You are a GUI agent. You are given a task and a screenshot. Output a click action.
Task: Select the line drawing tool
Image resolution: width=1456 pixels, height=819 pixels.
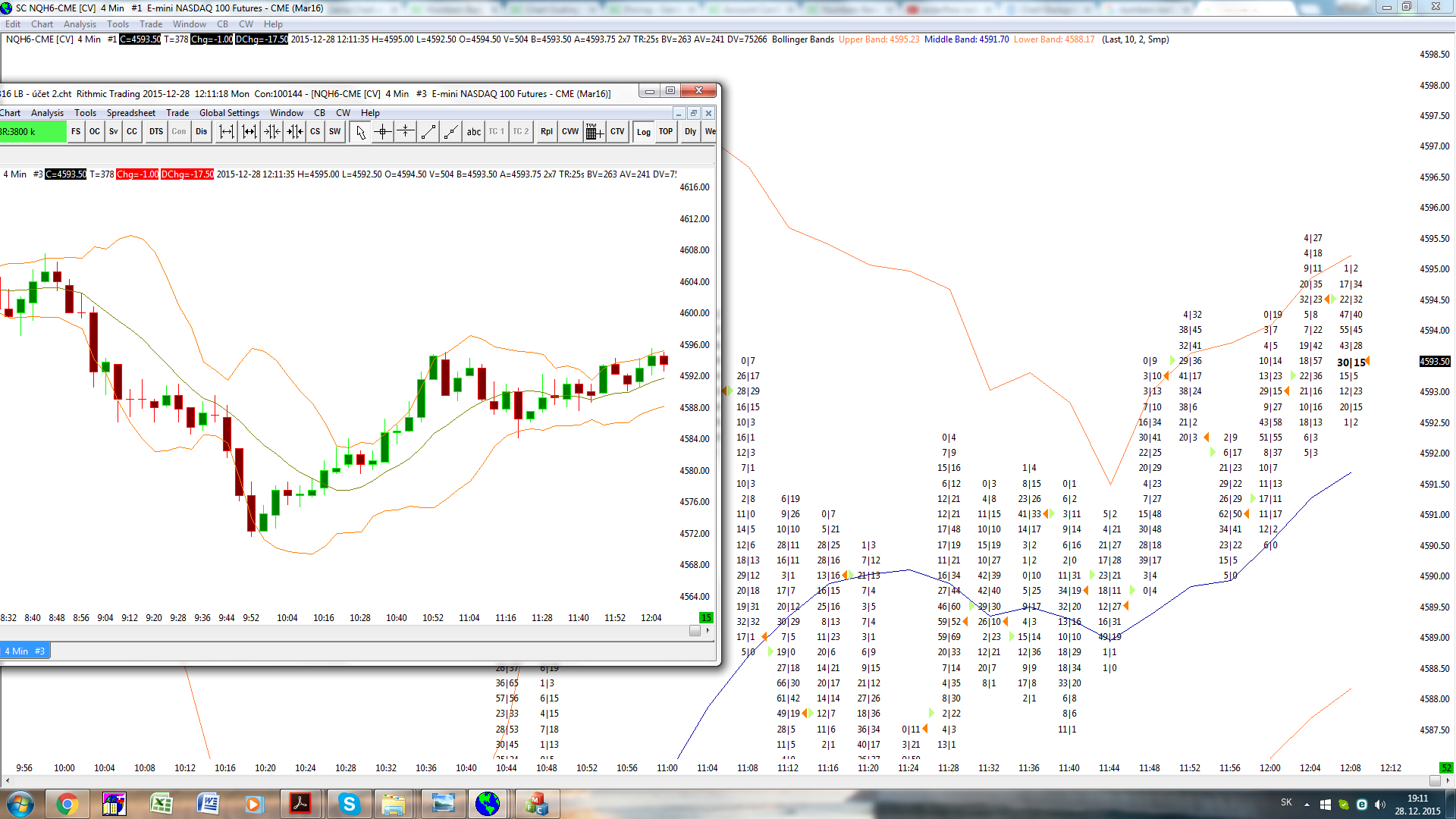pyautogui.click(x=428, y=132)
